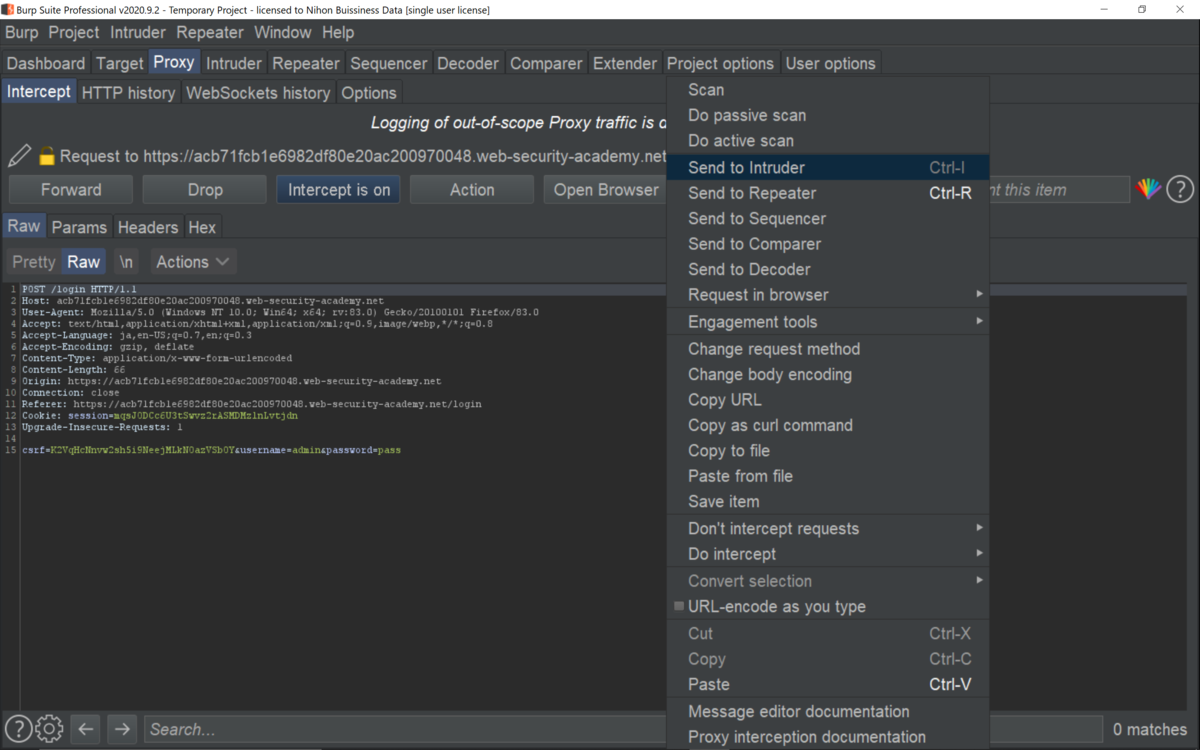Click the padlock HTTPS icon beside the request URL
The height and width of the screenshot is (750, 1200).
[46, 156]
